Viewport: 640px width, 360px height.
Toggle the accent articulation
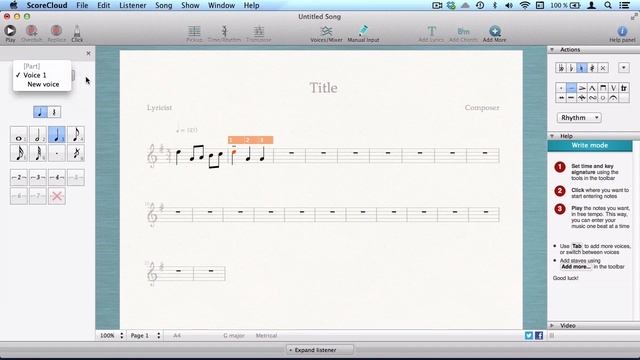[582, 88]
